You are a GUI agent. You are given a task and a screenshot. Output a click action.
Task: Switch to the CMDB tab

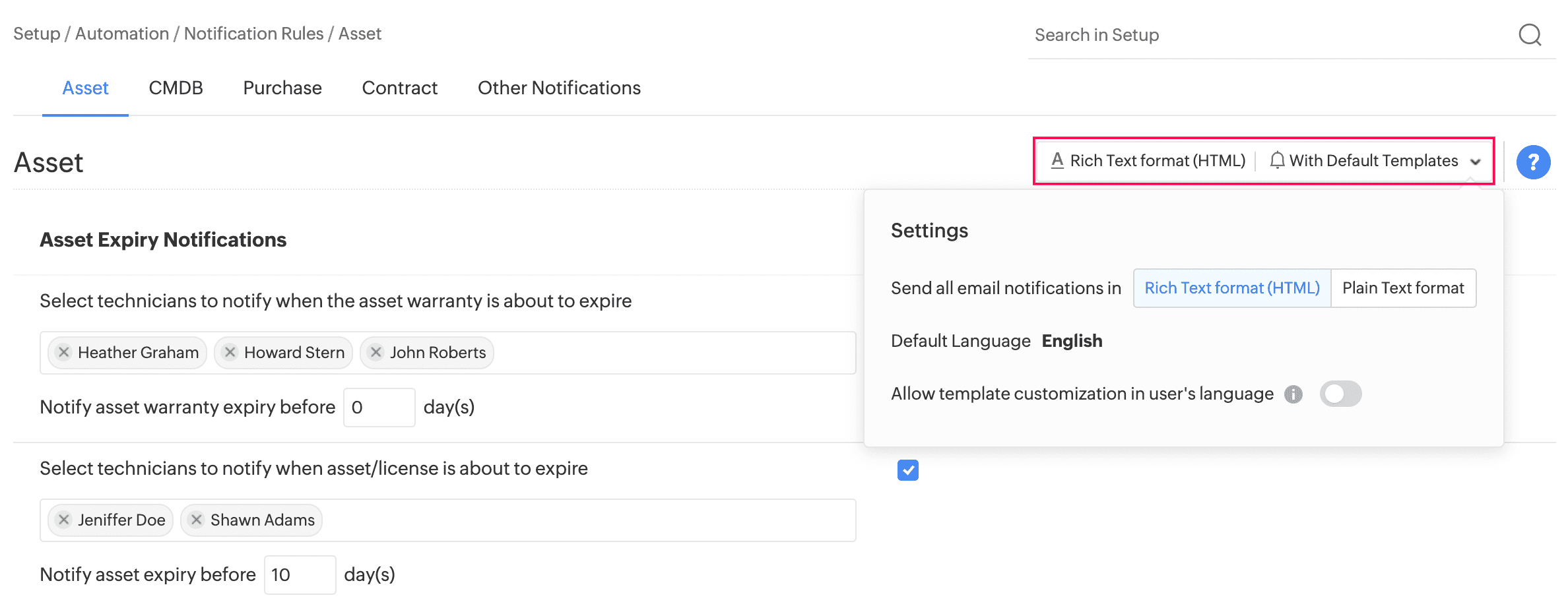point(176,88)
